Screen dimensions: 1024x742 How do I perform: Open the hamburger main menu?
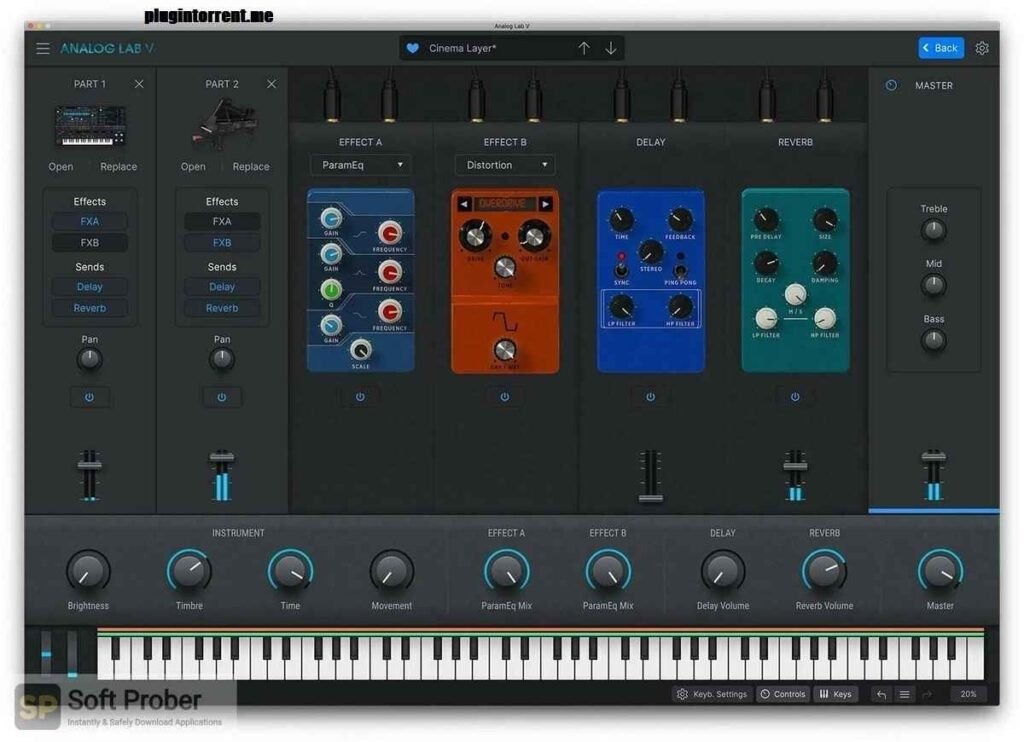[x=42, y=48]
